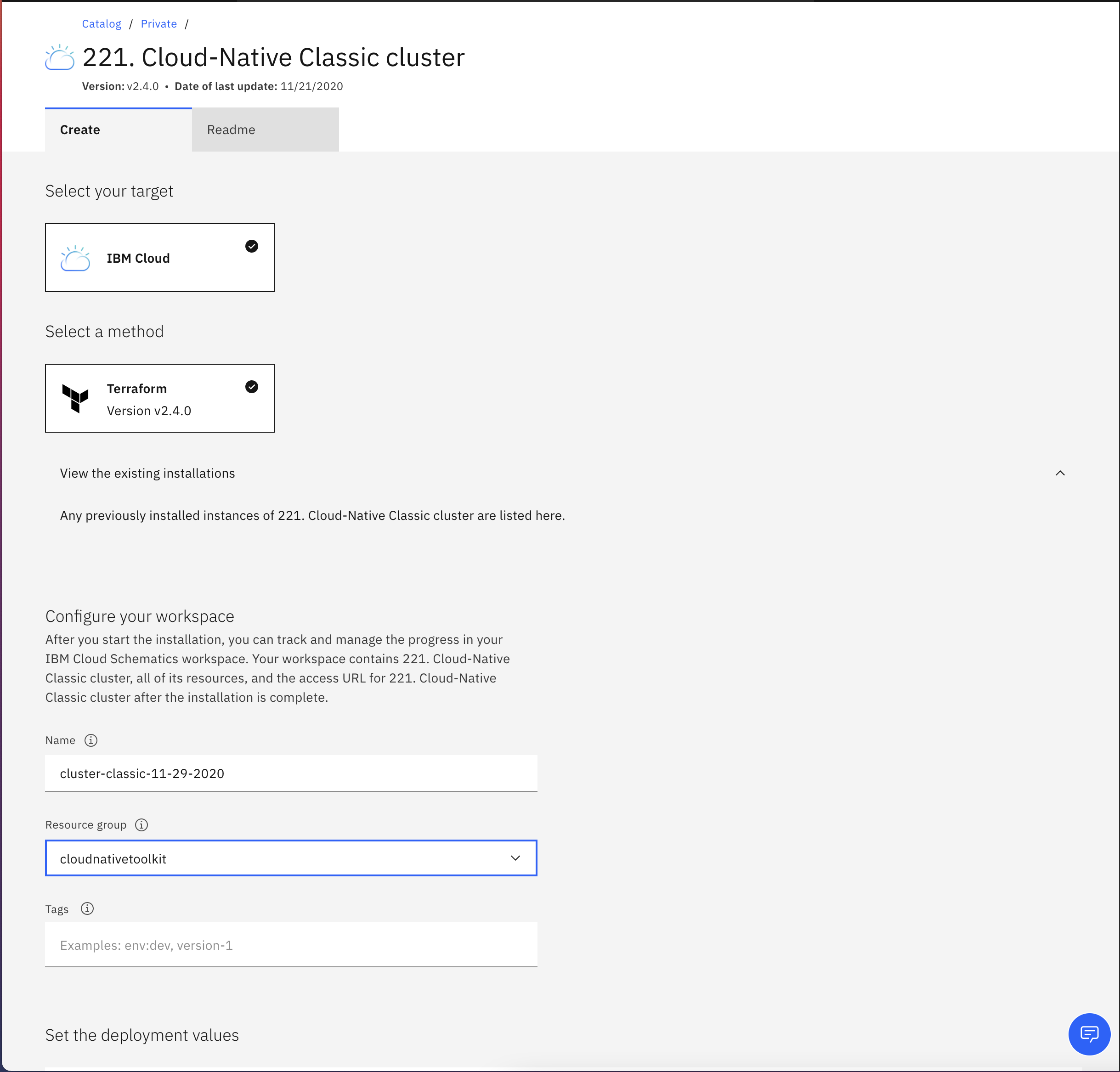
Task: Open the Private breadcrumb link
Action: (158, 23)
